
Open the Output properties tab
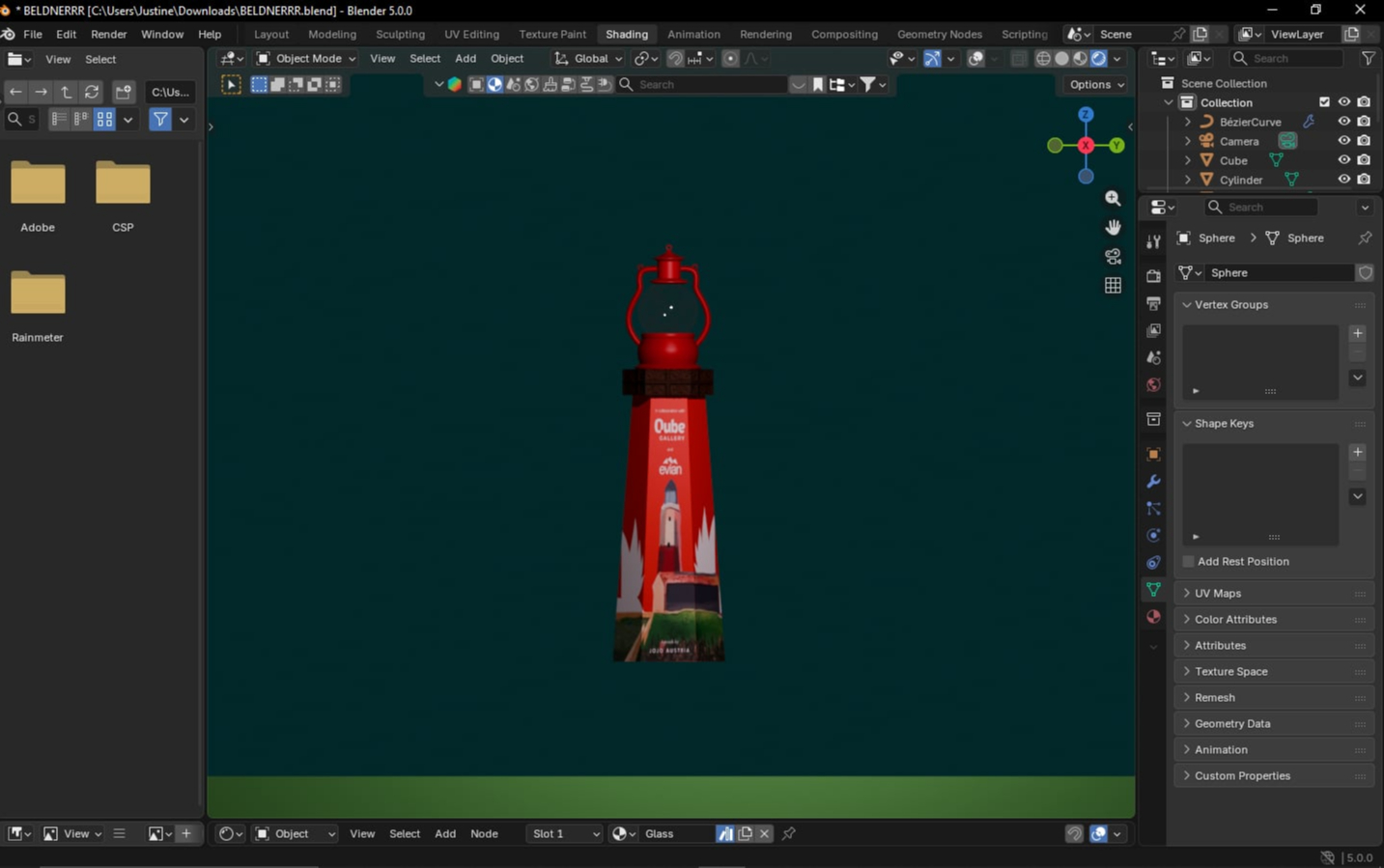pyautogui.click(x=1153, y=303)
